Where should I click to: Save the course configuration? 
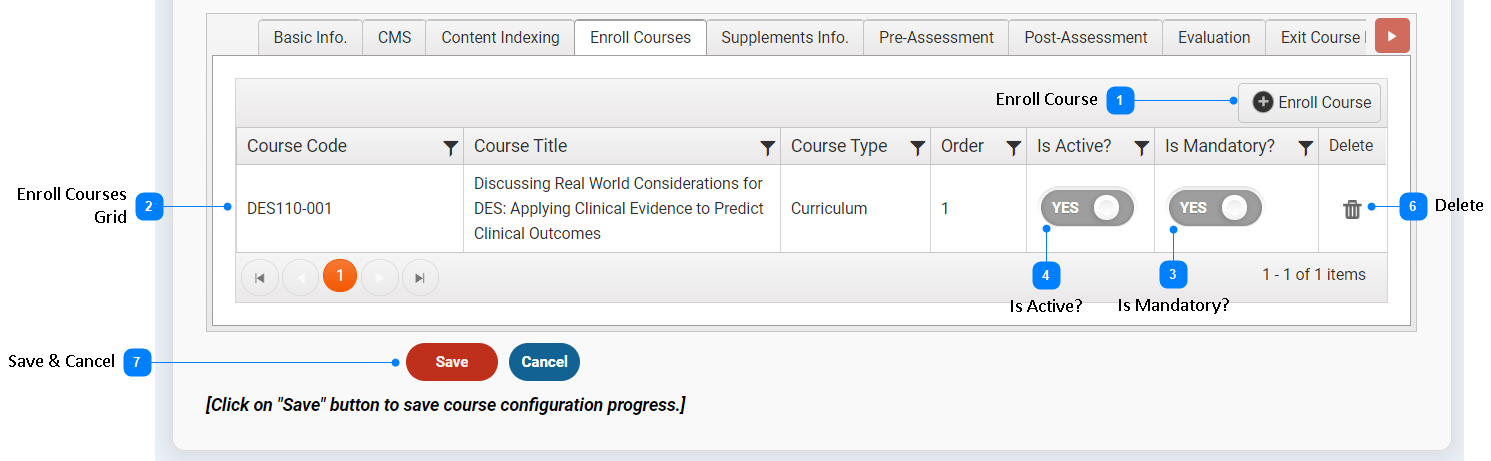tap(451, 362)
